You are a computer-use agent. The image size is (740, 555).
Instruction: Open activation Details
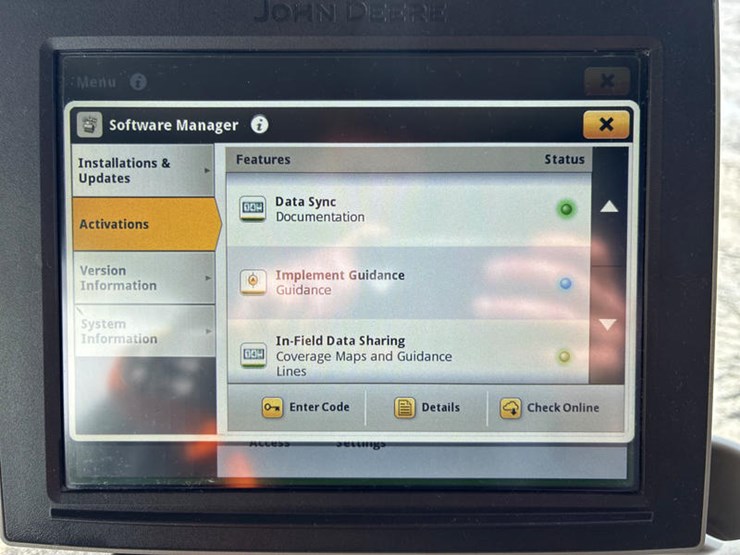426,408
